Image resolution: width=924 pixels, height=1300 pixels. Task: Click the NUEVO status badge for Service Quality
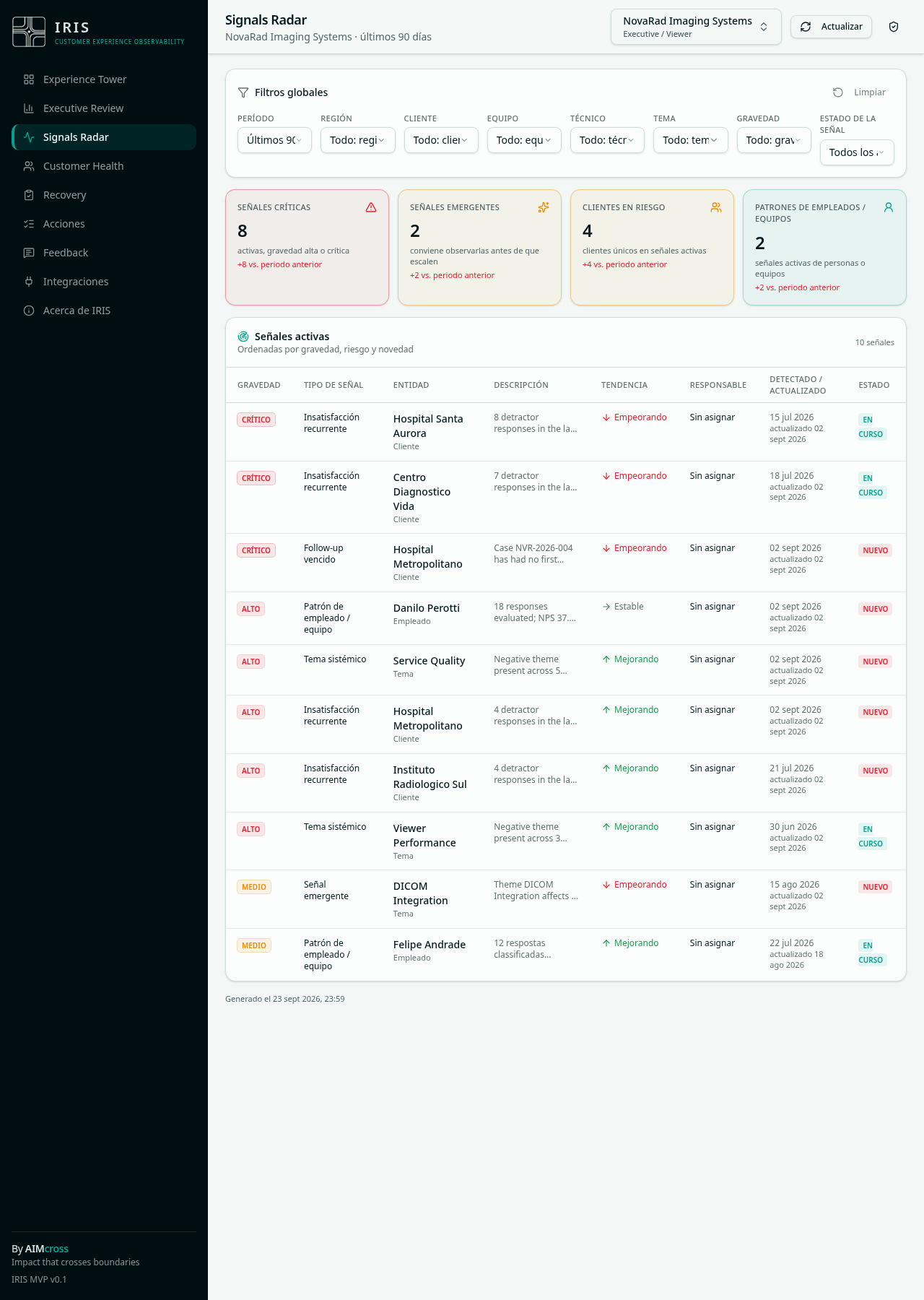click(x=875, y=662)
